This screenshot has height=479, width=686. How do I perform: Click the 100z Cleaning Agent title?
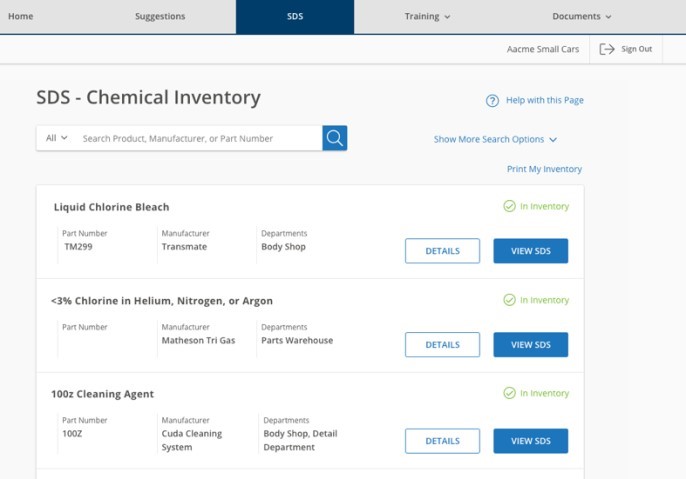[102, 394]
